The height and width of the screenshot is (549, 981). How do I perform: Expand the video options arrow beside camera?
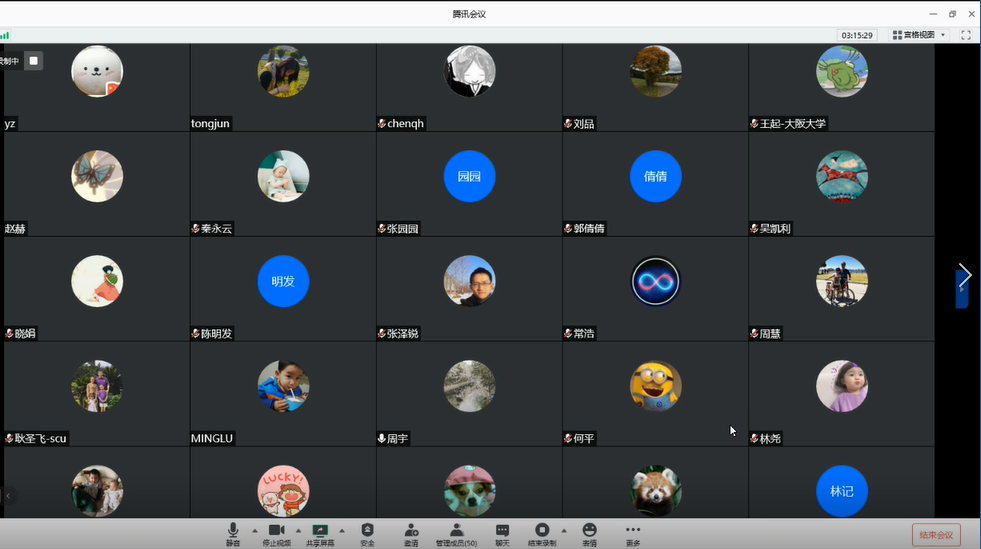pos(298,531)
